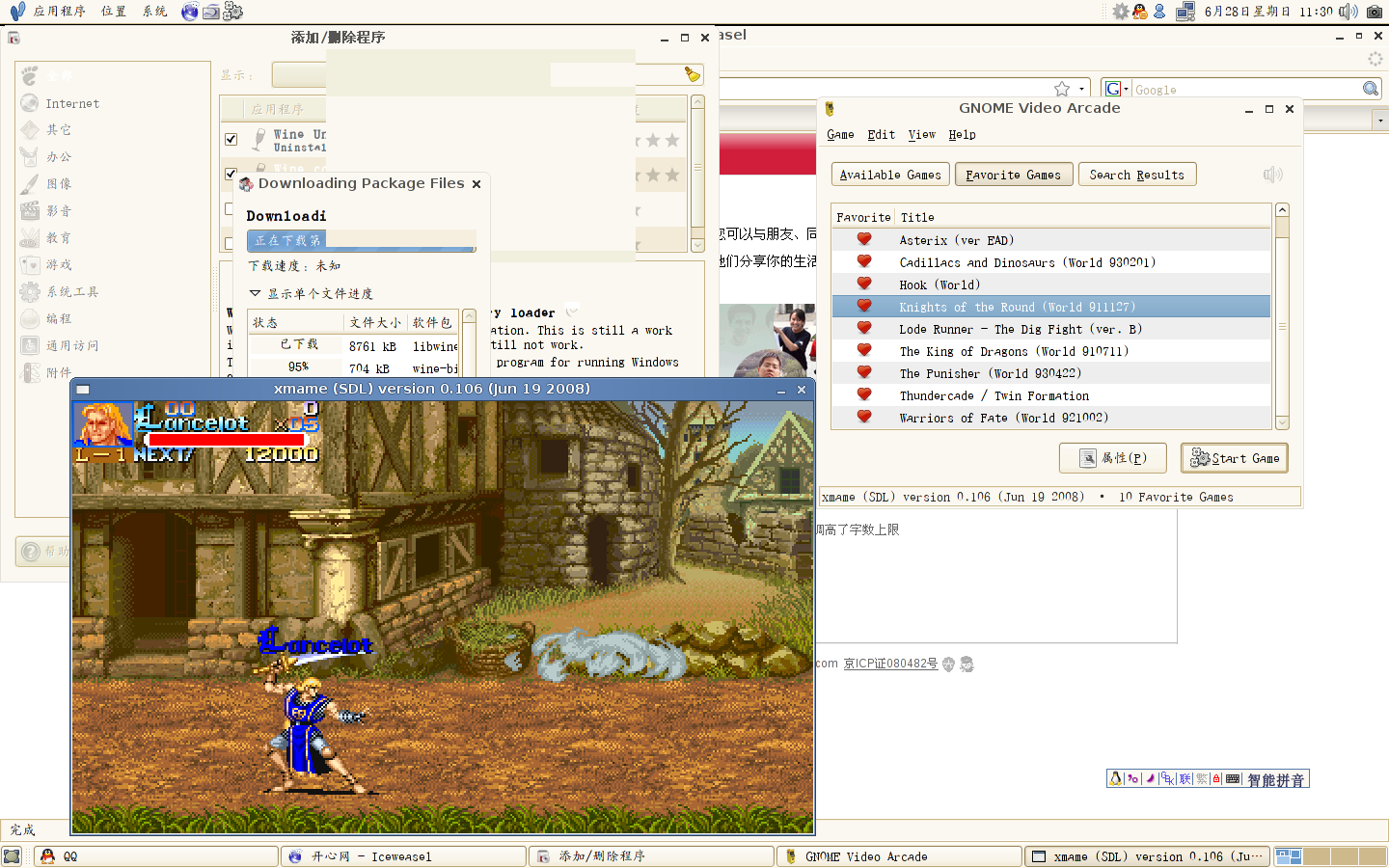The image size is (1389, 868).
Task: Open the volume control in top panel
Action: (x=1348, y=12)
